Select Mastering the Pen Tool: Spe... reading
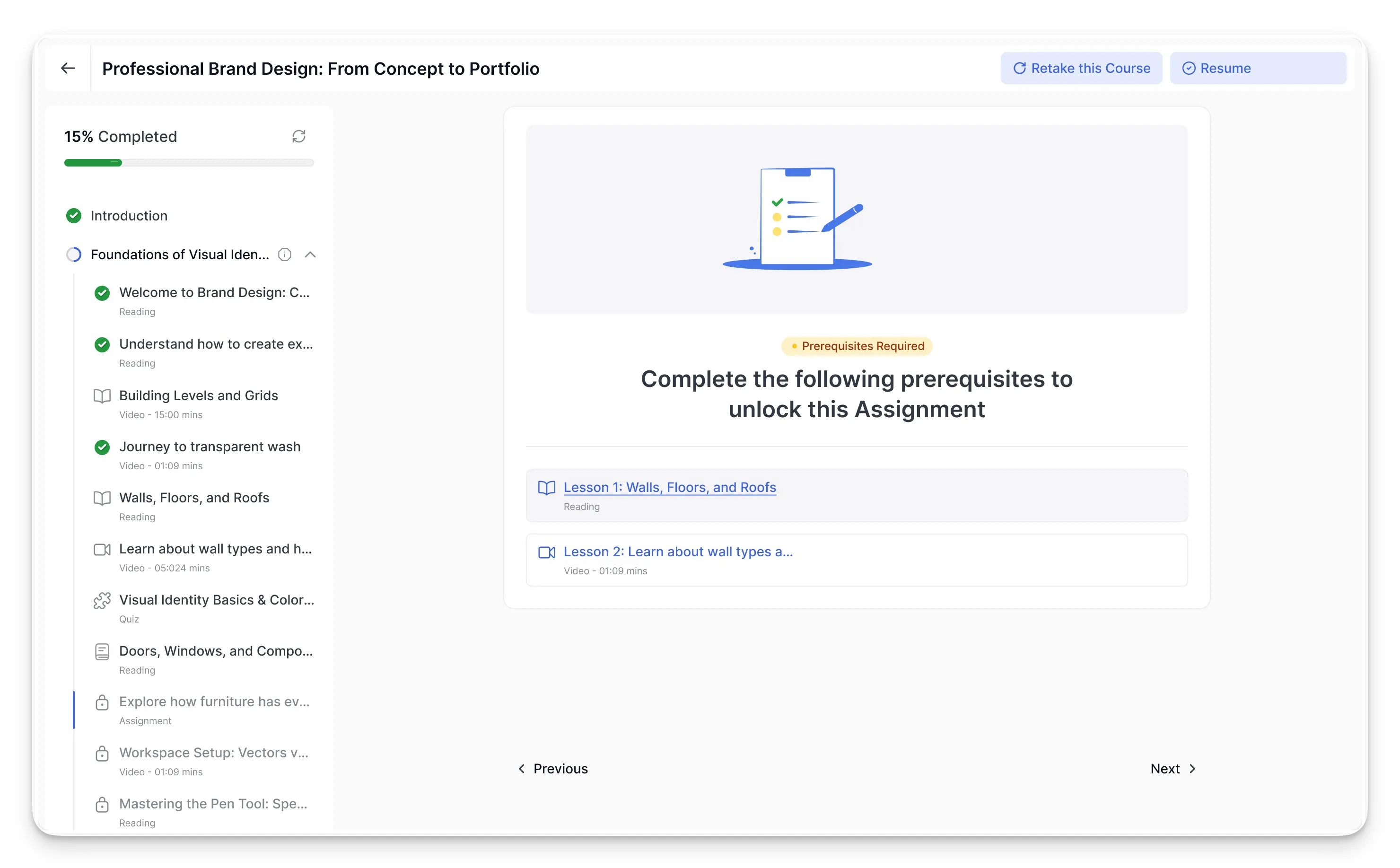The height and width of the screenshot is (868, 1400). tap(213, 804)
